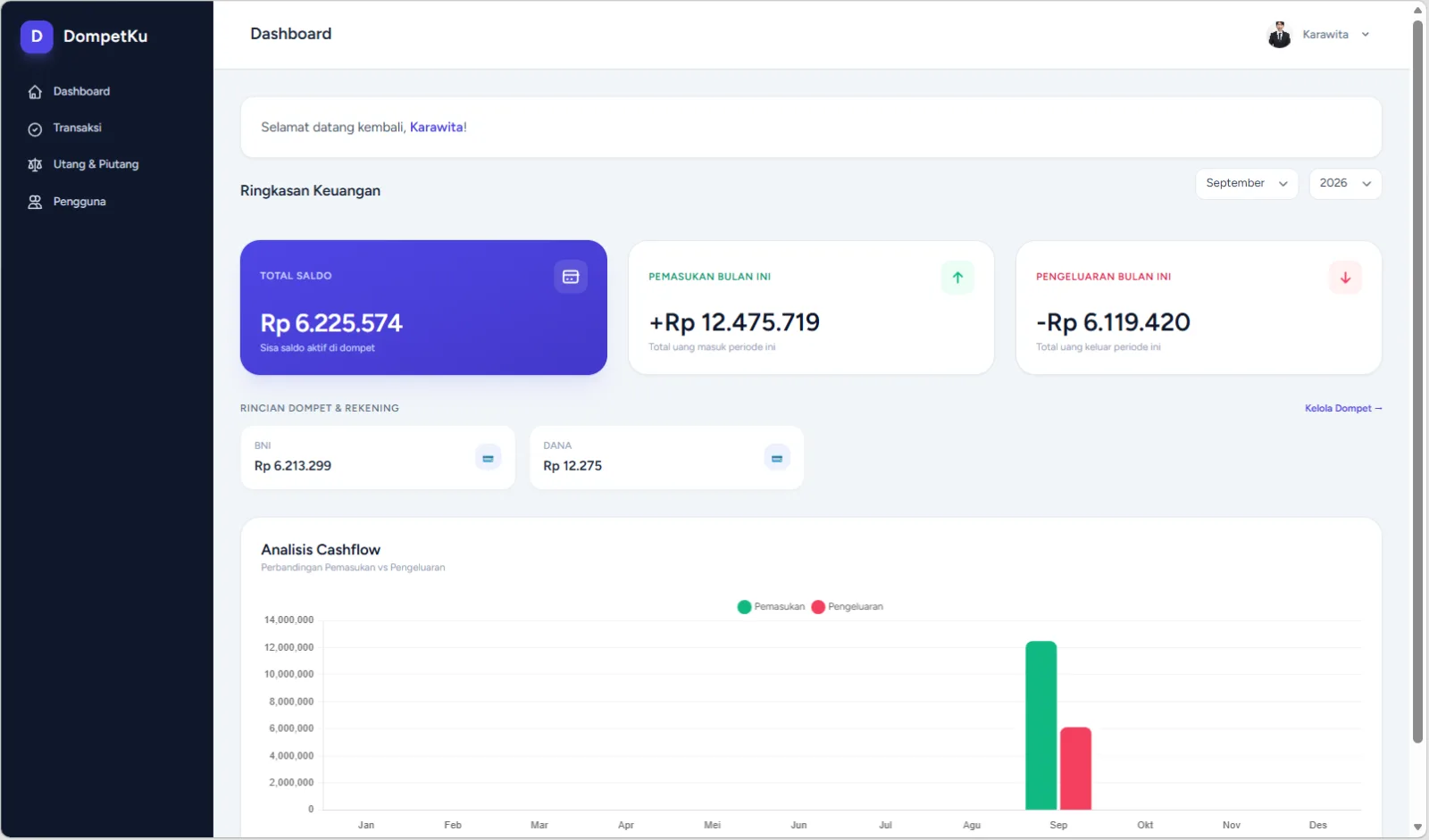Click the green Sep Pemasukan bar
The height and width of the screenshot is (840, 1429).
click(x=1040, y=725)
